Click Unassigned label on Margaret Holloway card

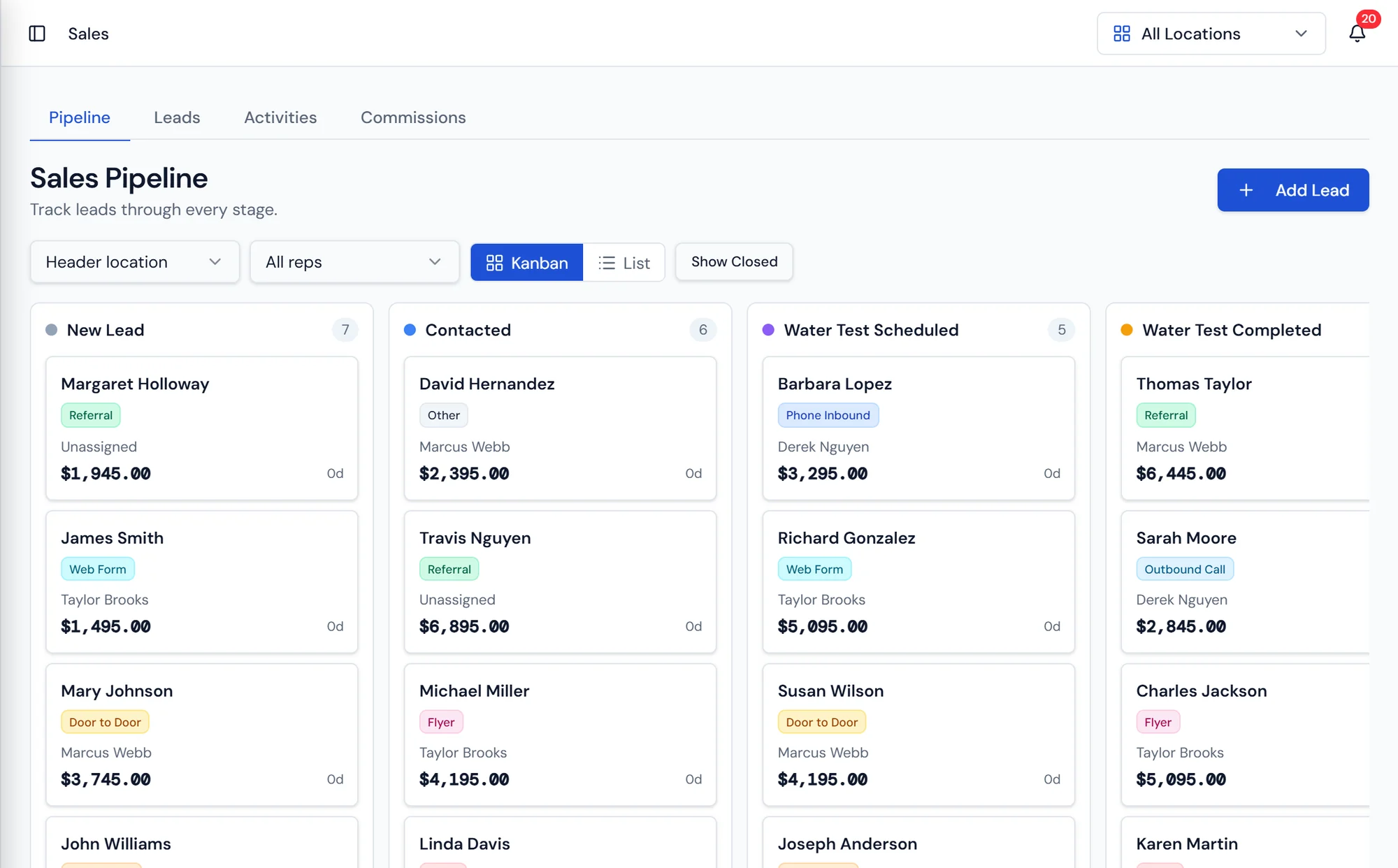99,447
